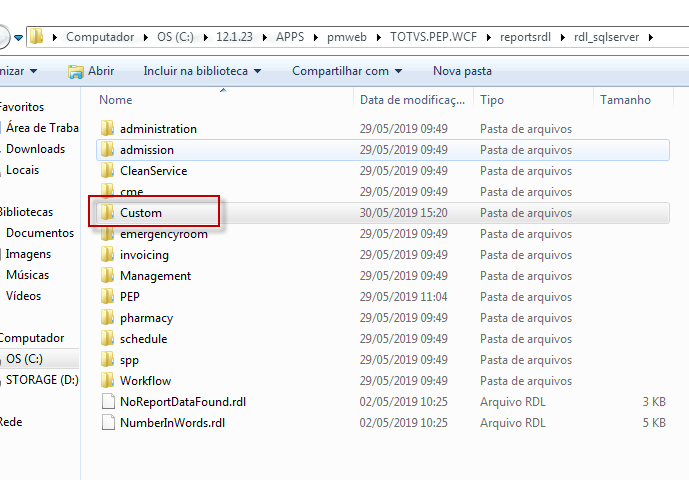Expand the 12.1.23 breadcrumb arrow
Viewport: 689px width, 480px height.
point(265,37)
